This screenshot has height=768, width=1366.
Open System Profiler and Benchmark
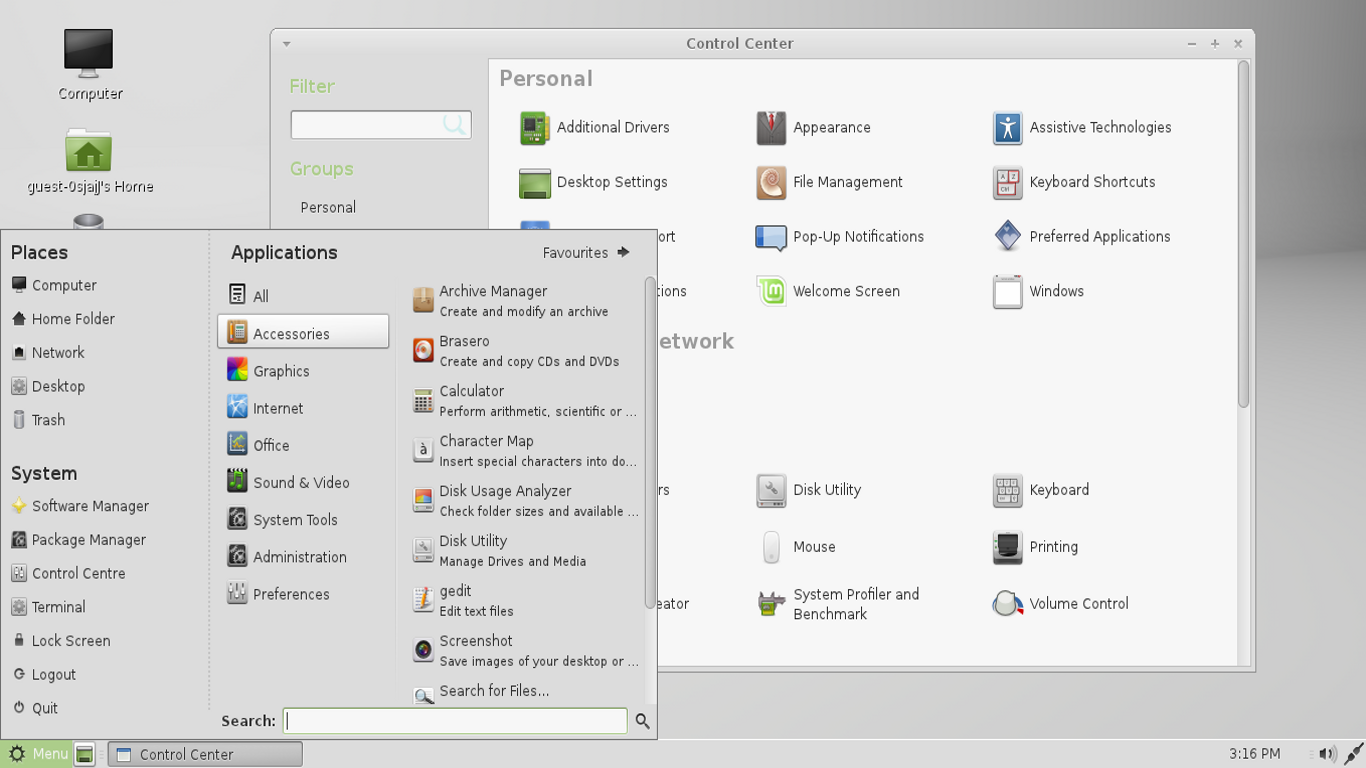pyautogui.click(x=838, y=604)
